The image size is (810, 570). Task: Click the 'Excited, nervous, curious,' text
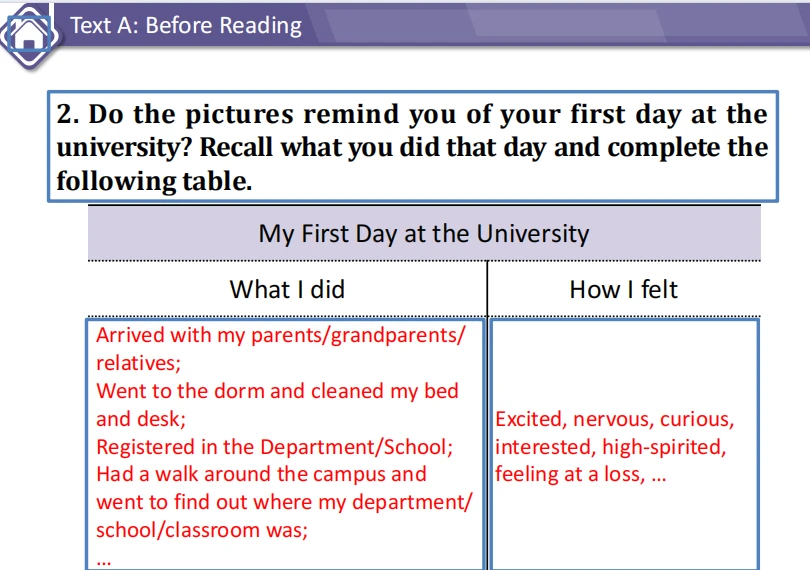[x=614, y=419]
